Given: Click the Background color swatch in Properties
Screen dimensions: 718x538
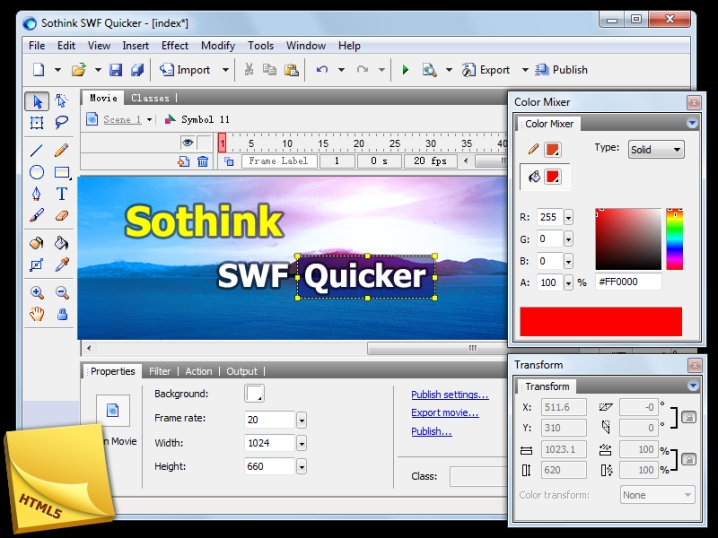Looking at the screenshot, I should point(254,394).
